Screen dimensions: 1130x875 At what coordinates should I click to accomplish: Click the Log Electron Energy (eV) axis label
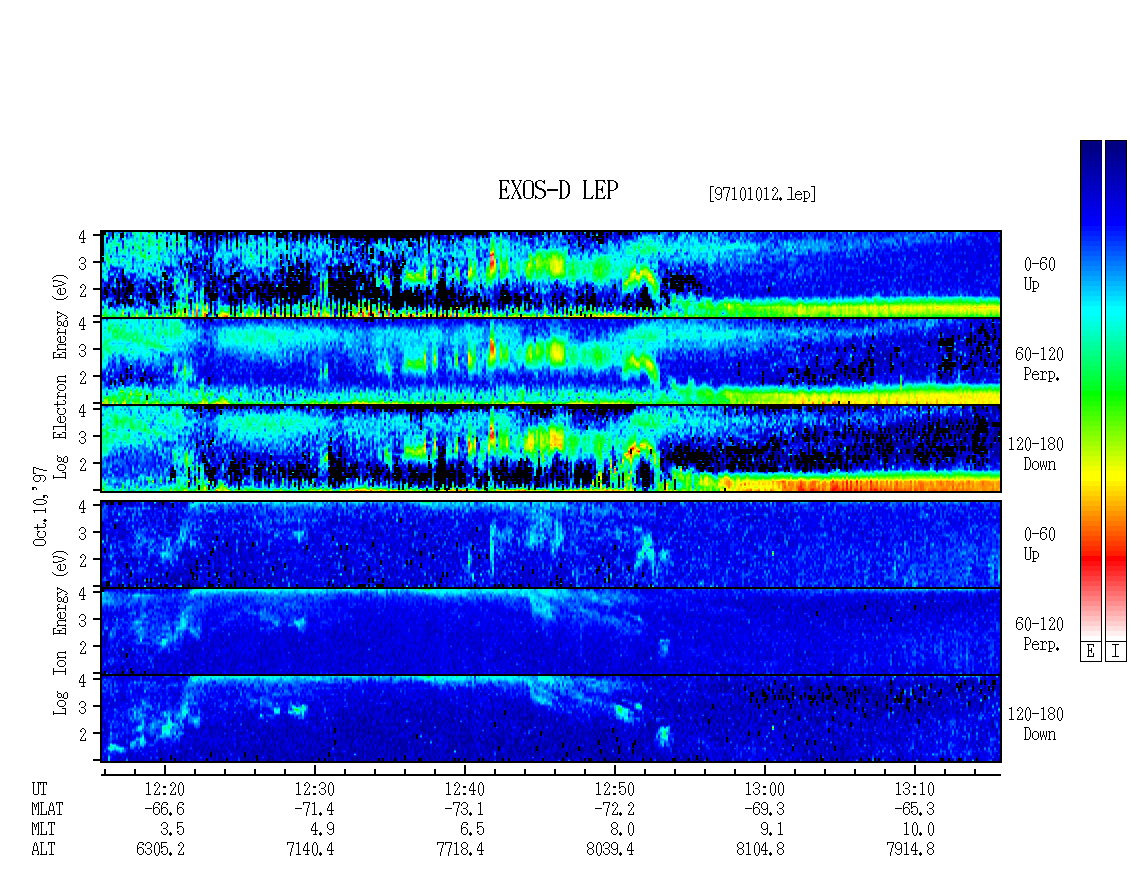61,375
